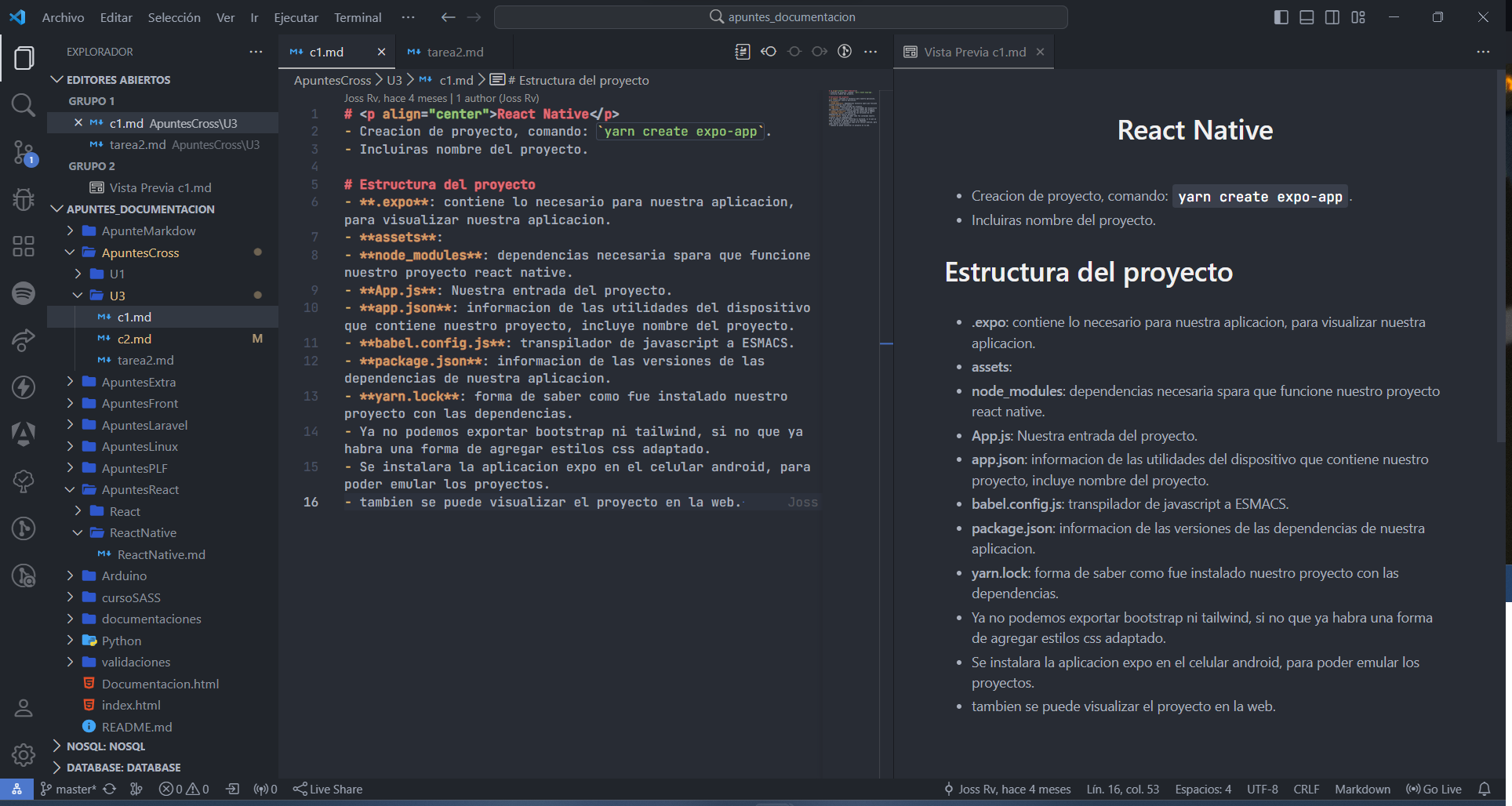Open the Extensions view
The height and width of the screenshot is (806, 1512).
point(24,246)
